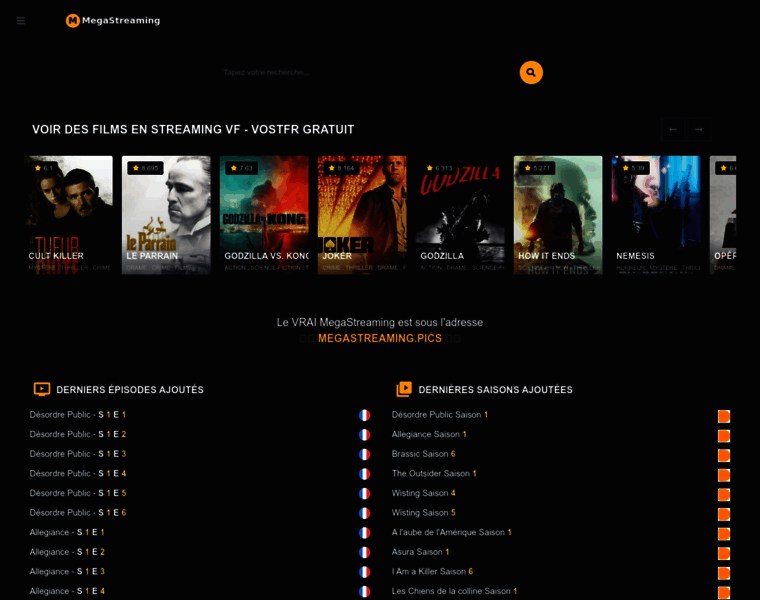Open Wisting Saison 5

click(424, 513)
